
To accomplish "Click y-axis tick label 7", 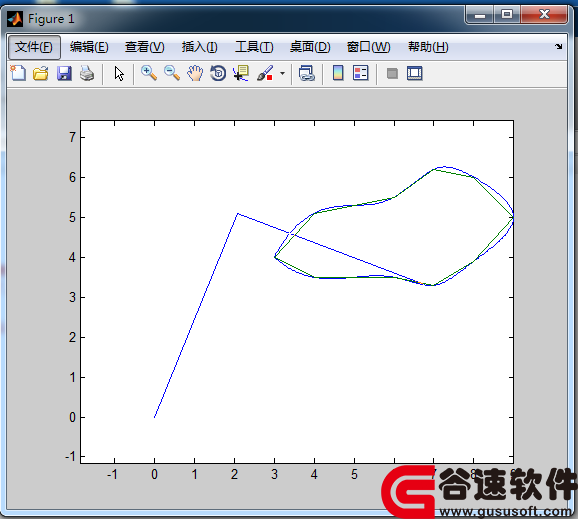I will tap(72, 137).
